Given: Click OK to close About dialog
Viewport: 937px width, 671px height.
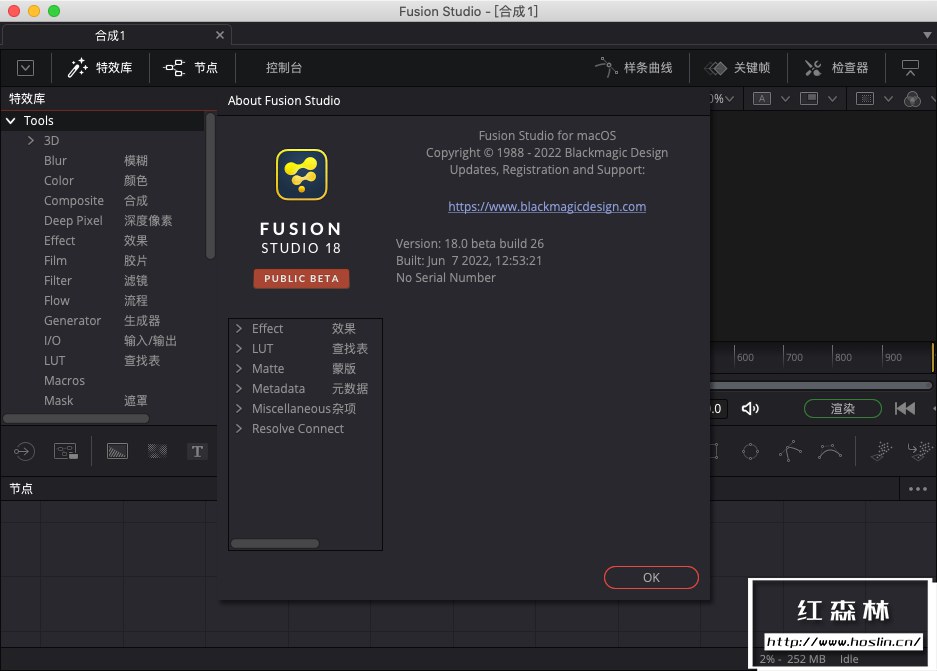Looking at the screenshot, I should 651,578.
